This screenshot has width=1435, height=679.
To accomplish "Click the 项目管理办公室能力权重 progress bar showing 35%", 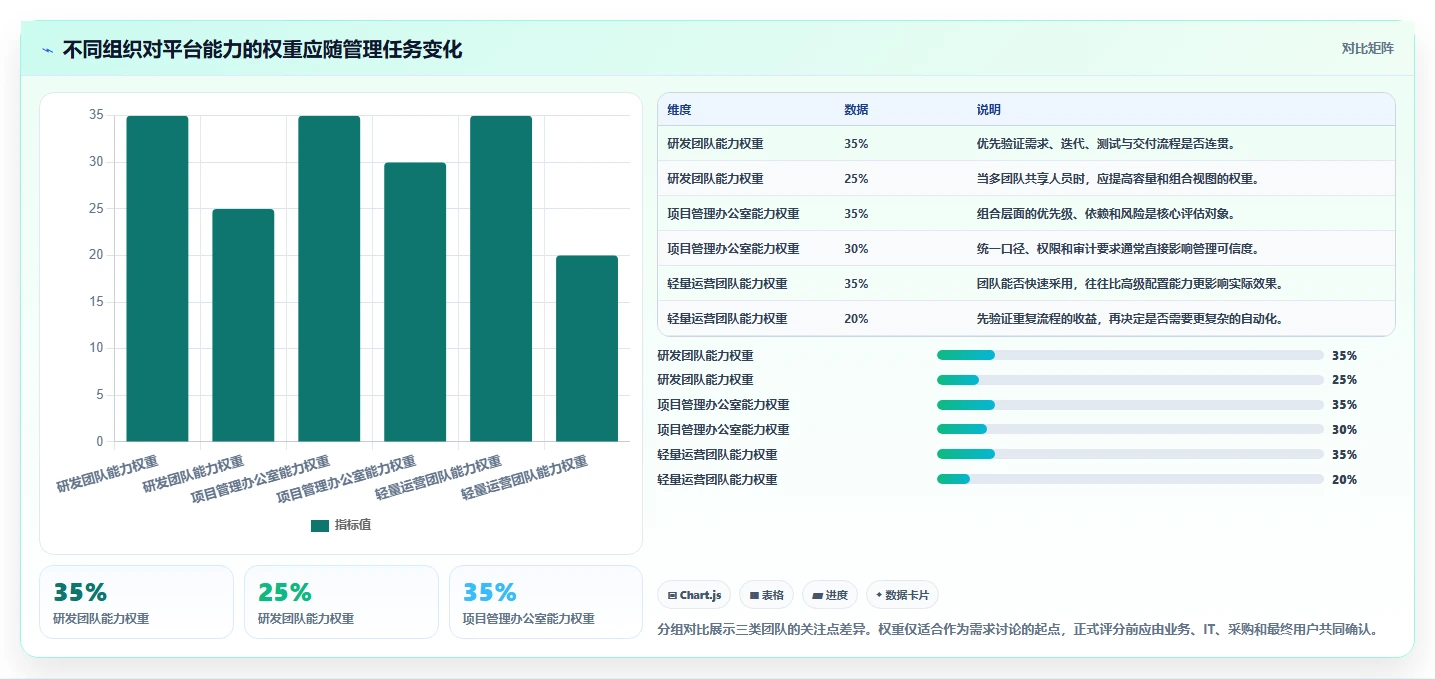I will pos(1130,405).
